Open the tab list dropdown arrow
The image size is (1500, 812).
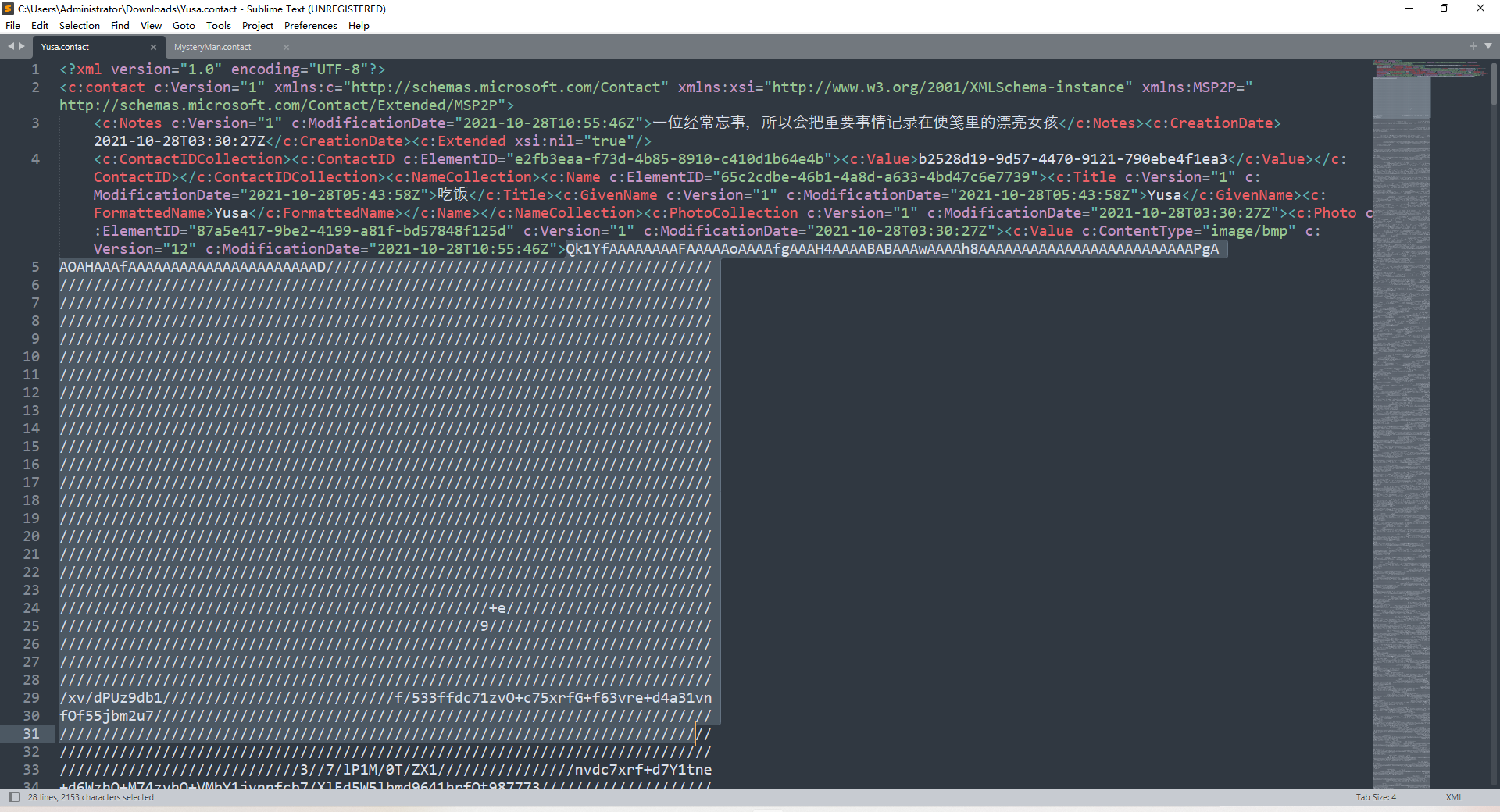tap(1488, 46)
